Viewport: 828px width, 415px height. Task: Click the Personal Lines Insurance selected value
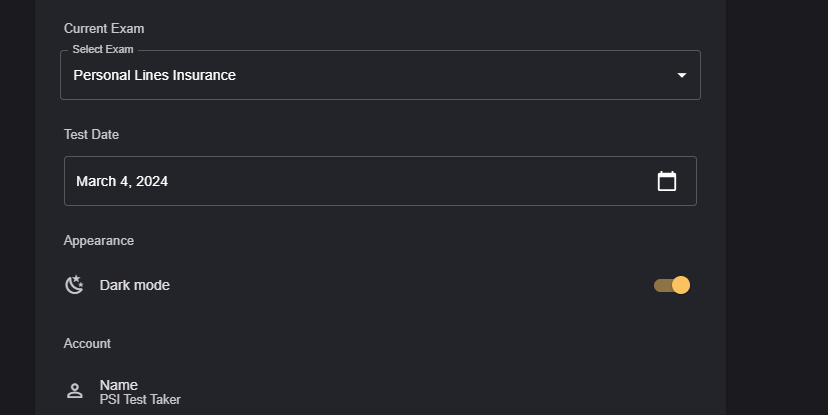point(155,75)
